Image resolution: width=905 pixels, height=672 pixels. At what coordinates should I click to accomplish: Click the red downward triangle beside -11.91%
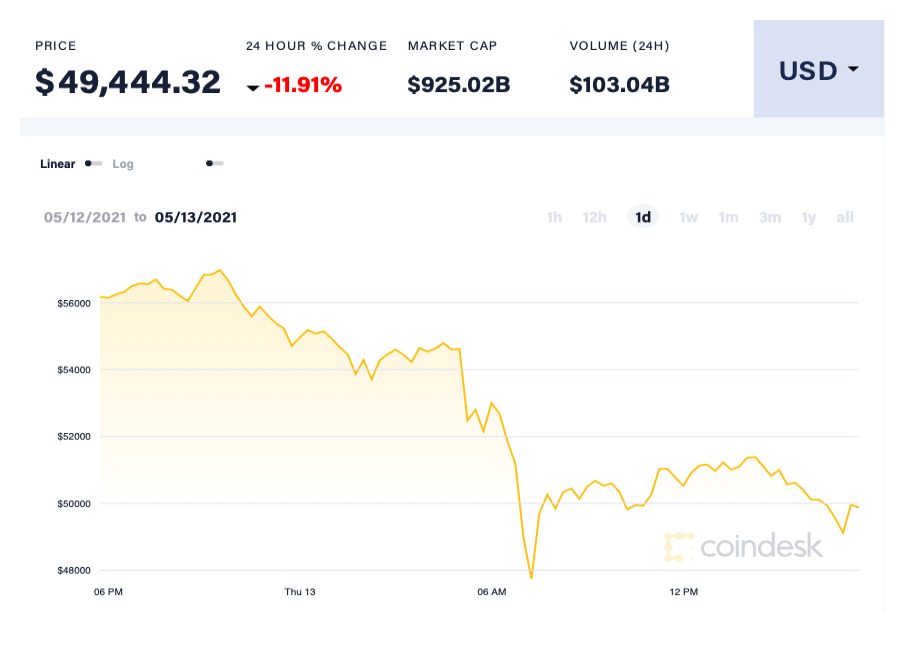pyautogui.click(x=254, y=86)
